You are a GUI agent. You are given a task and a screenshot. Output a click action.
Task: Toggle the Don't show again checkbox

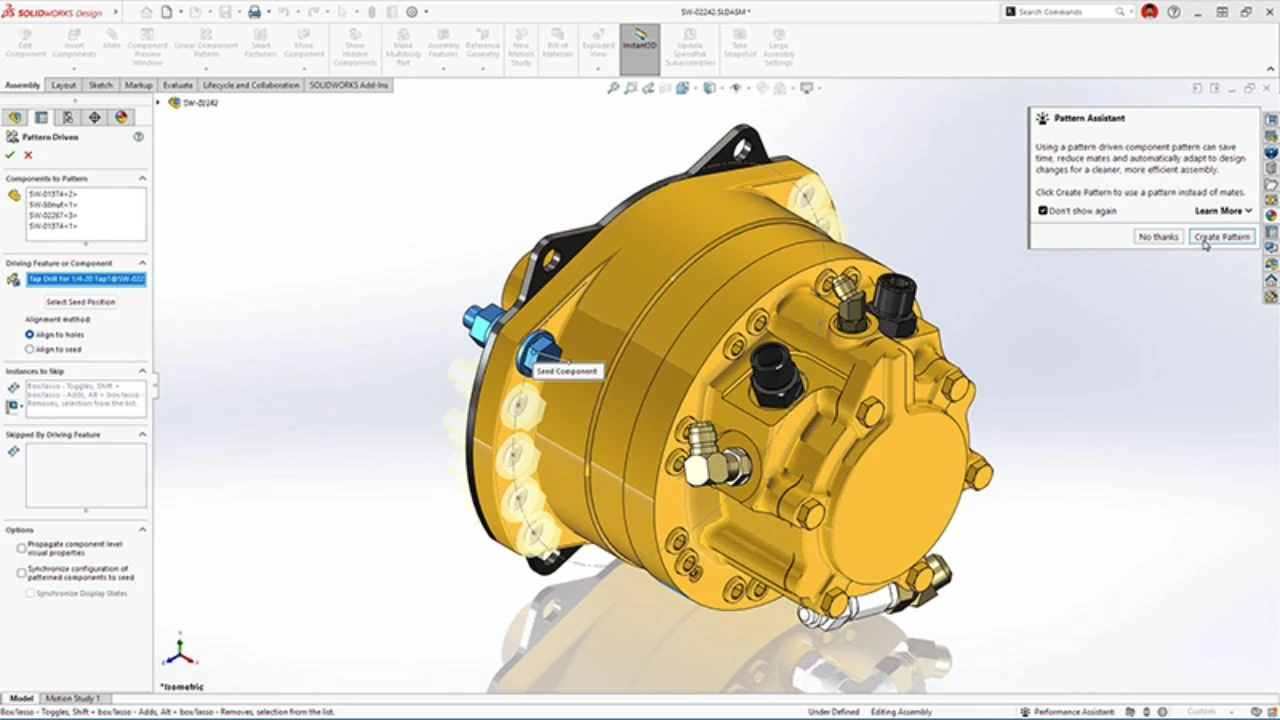pyautogui.click(x=1043, y=211)
